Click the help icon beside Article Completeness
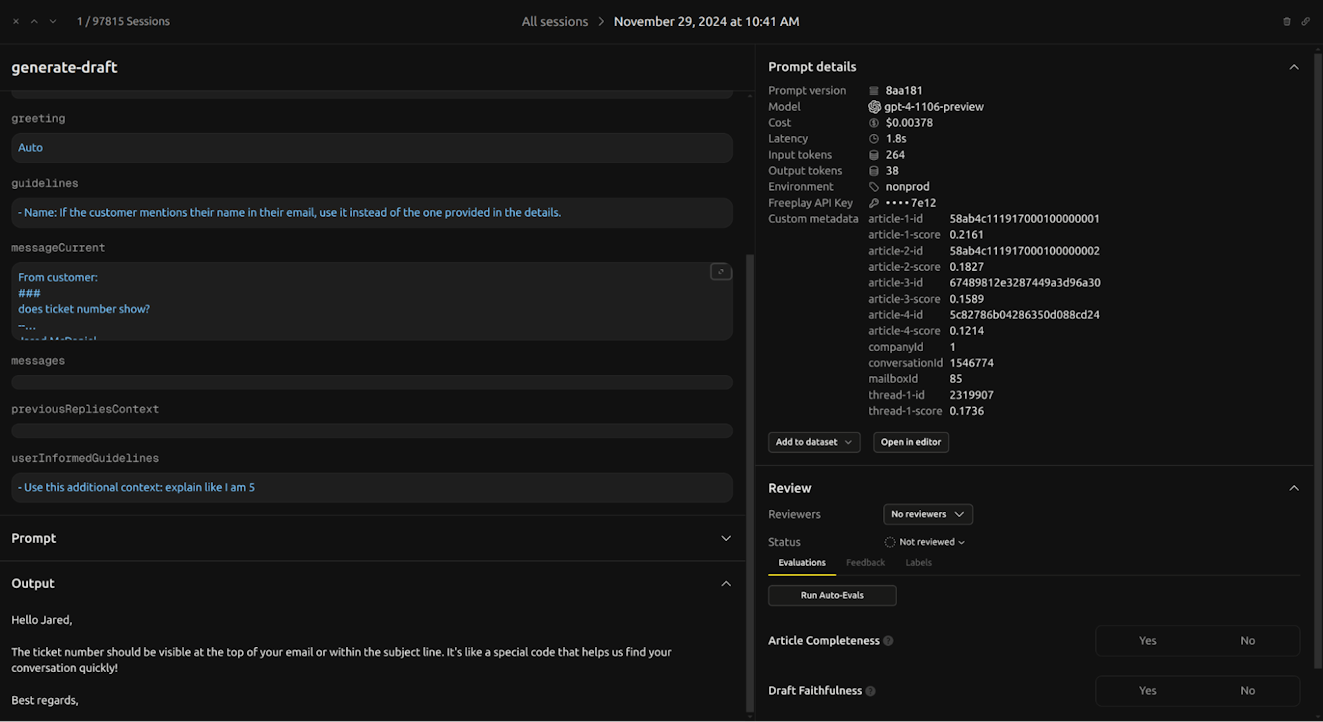1323x722 pixels. 888,641
